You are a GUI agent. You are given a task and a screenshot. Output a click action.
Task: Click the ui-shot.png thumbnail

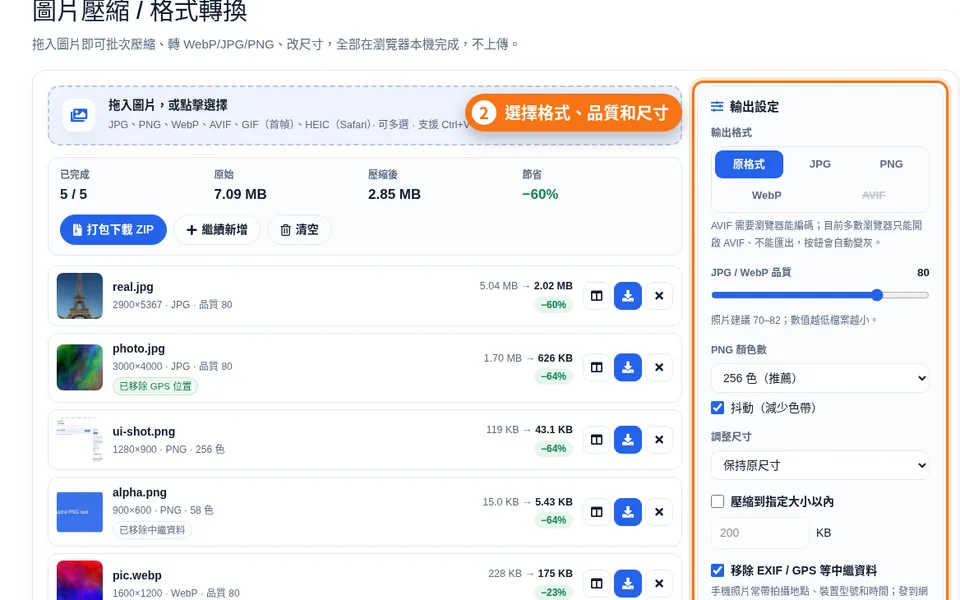80,440
